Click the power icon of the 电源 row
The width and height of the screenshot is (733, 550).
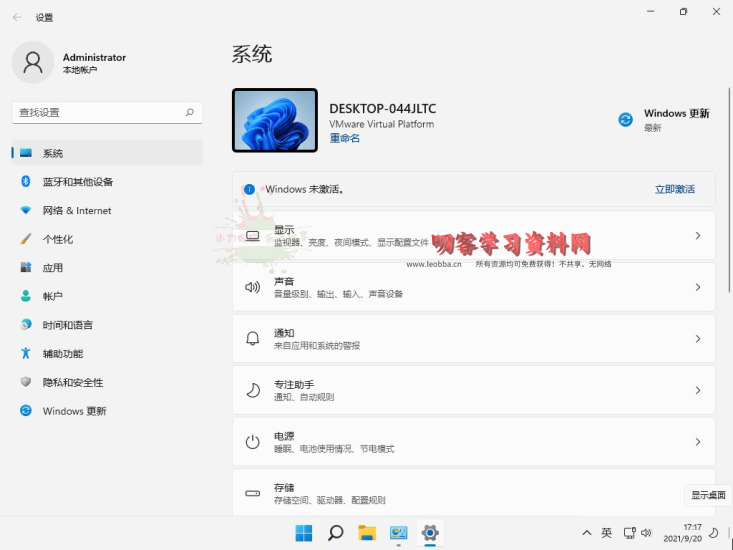(x=252, y=442)
